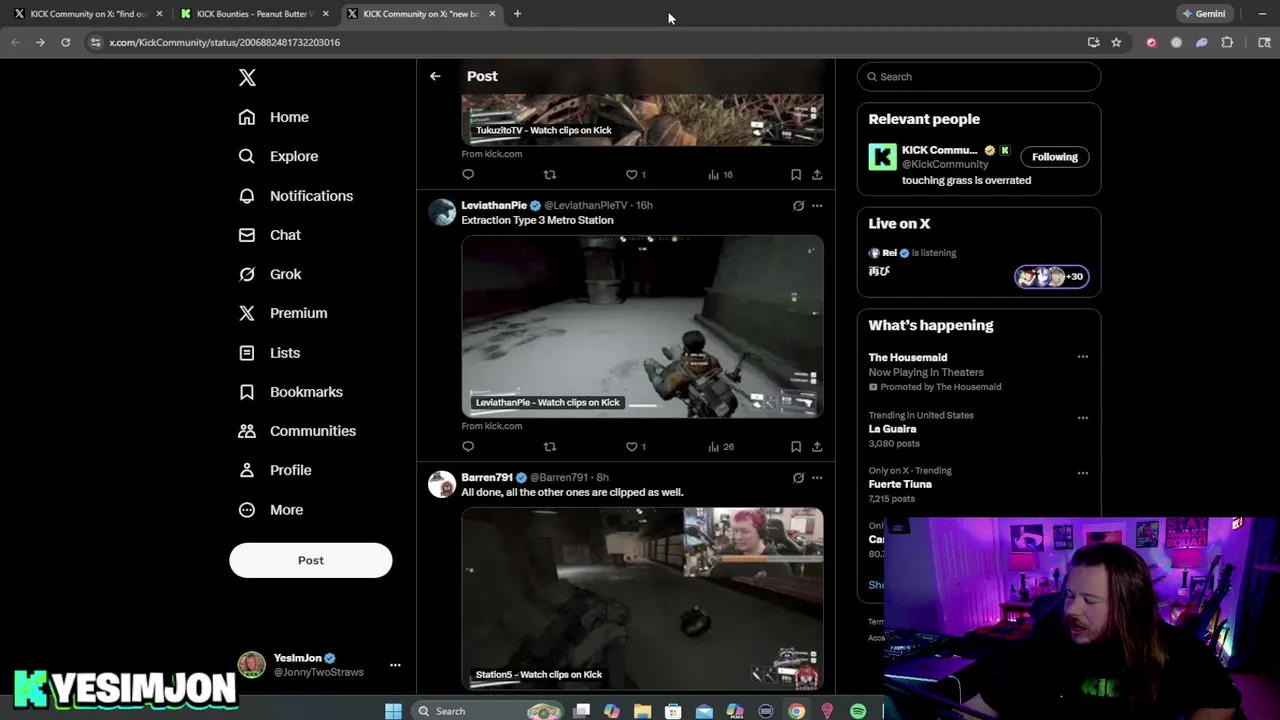The image size is (1280, 720).
Task: Open YesImJon account options menu
Action: click(x=395, y=665)
